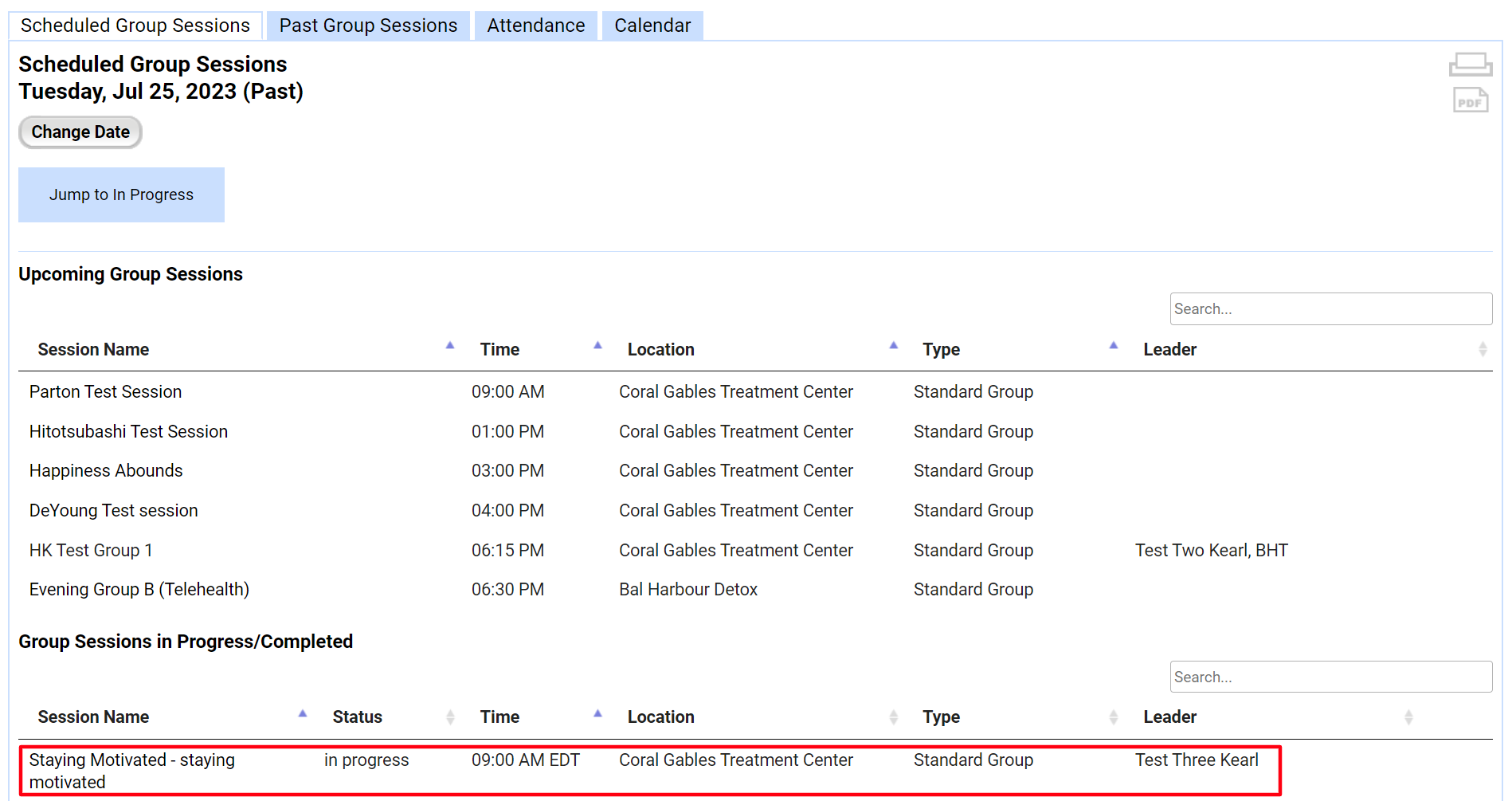Focus the In Progress/Completed search box
This screenshot has width=1512, height=801.
[1330, 677]
